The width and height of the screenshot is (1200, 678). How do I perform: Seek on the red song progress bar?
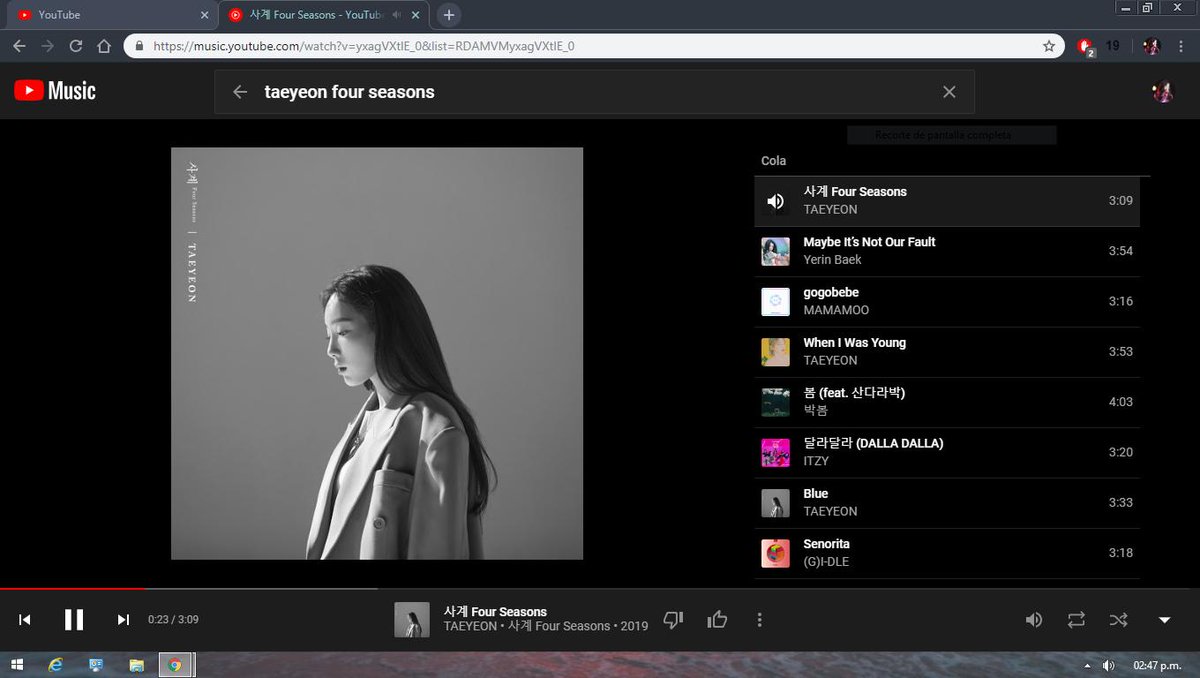[72, 588]
